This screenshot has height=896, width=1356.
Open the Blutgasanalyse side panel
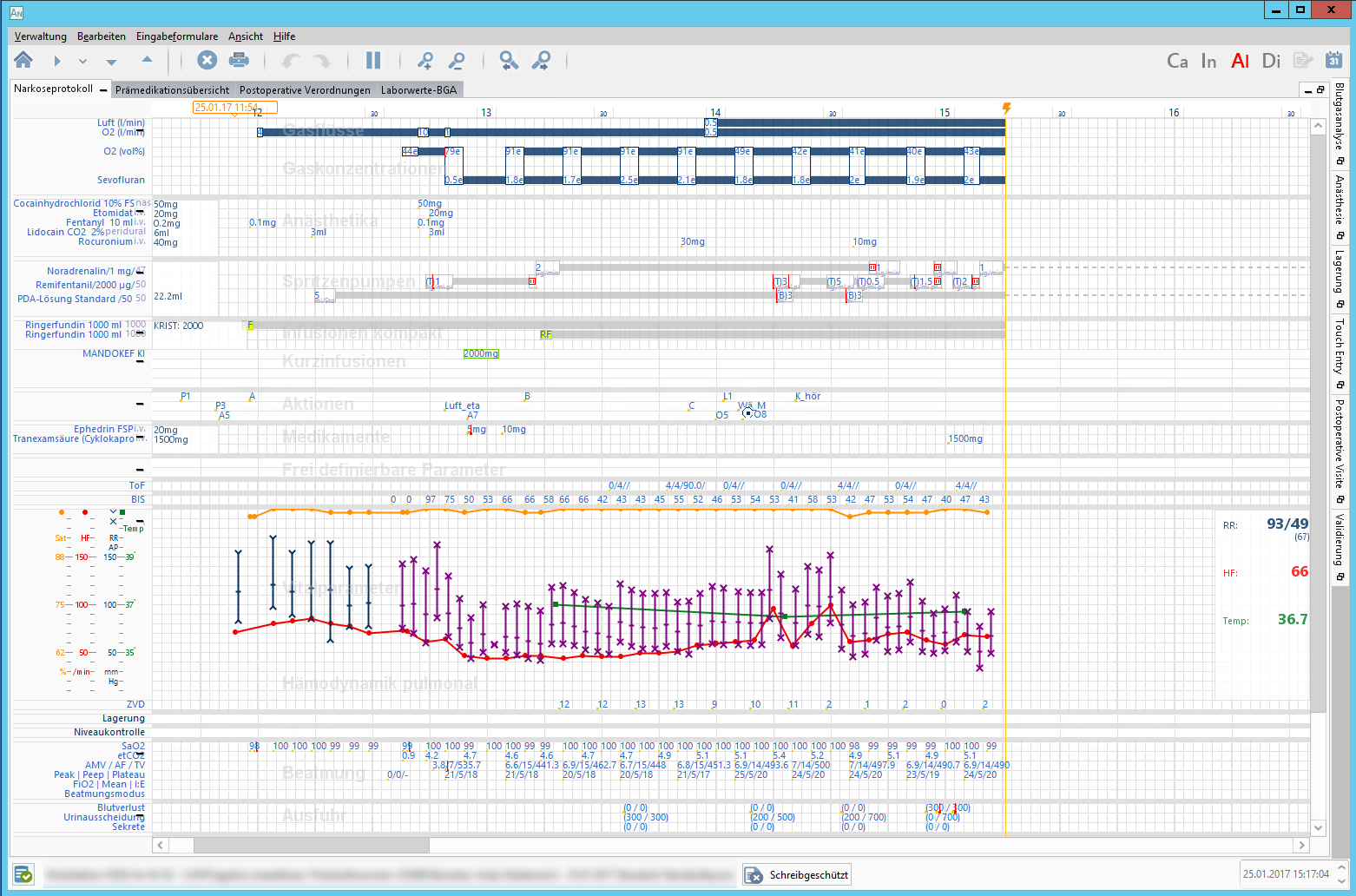(1340, 117)
